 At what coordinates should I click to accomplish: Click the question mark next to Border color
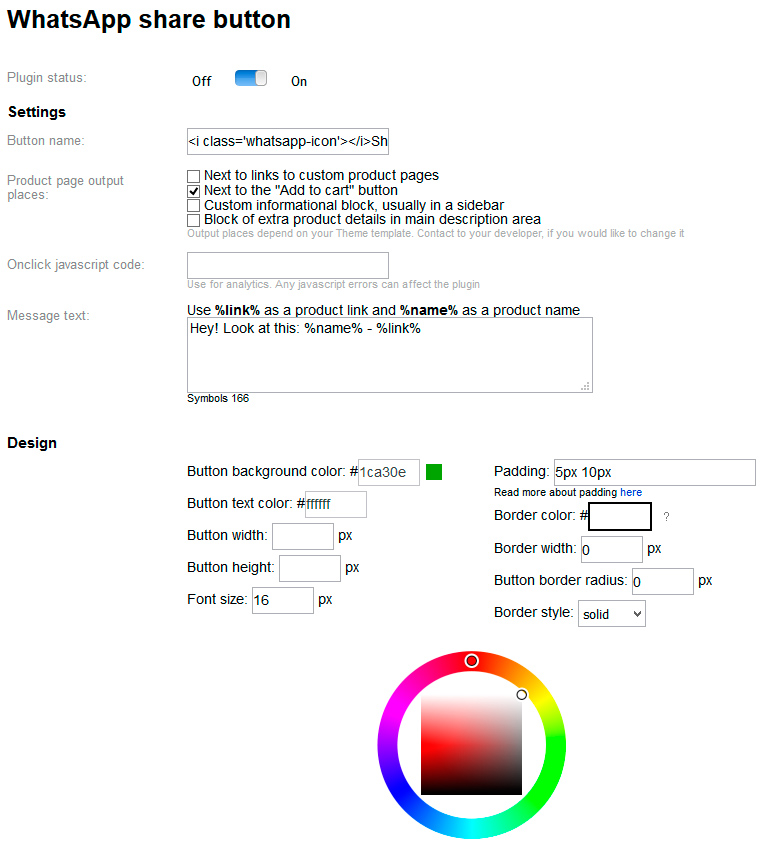click(666, 517)
